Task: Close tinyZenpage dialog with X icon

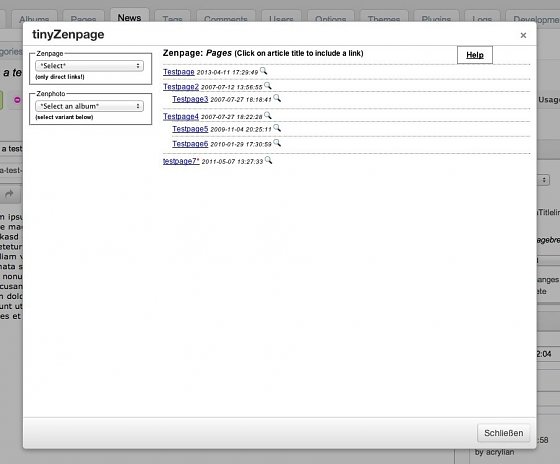Action: [523, 35]
